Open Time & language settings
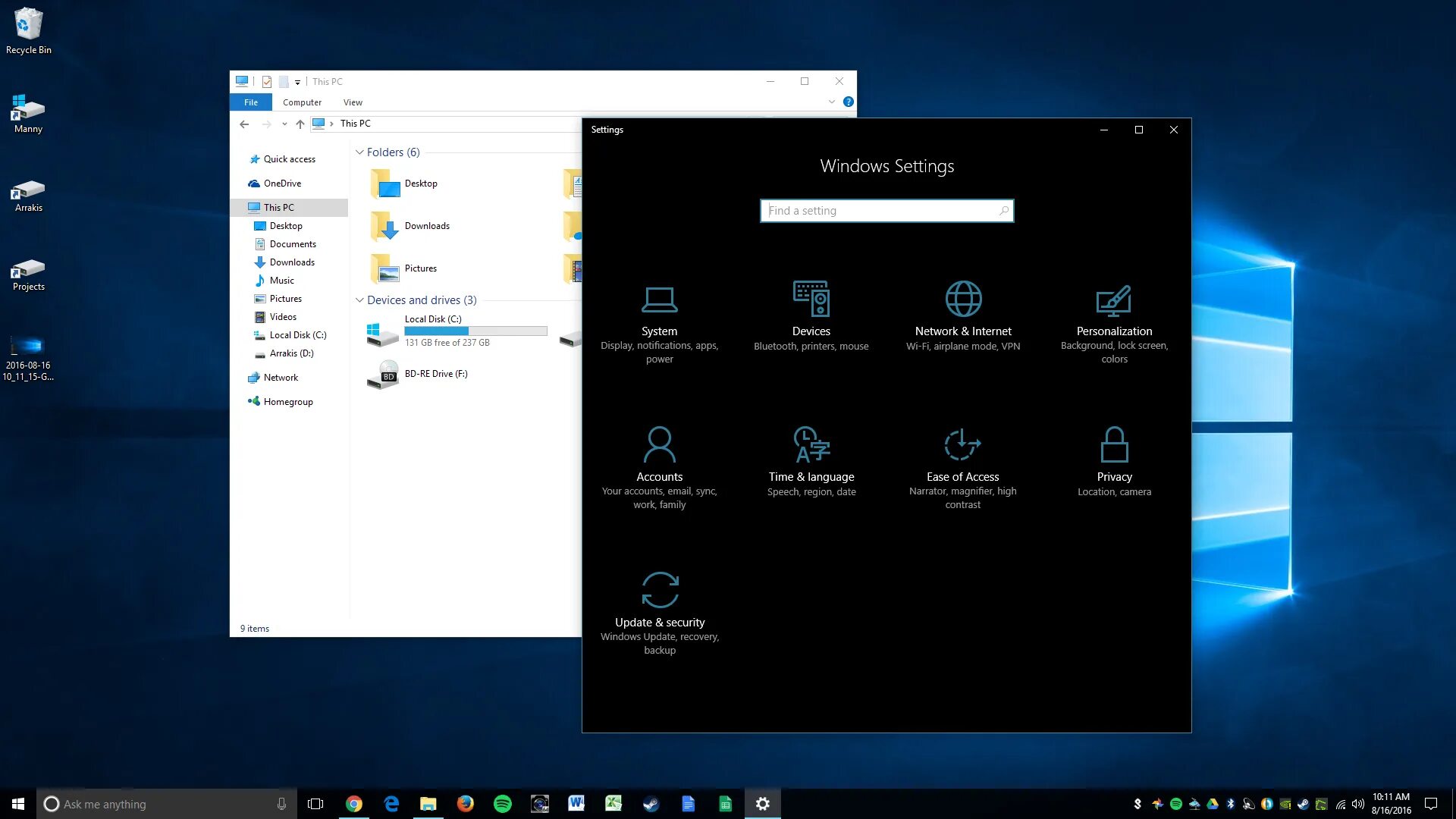 pyautogui.click(x=811, y=463)
